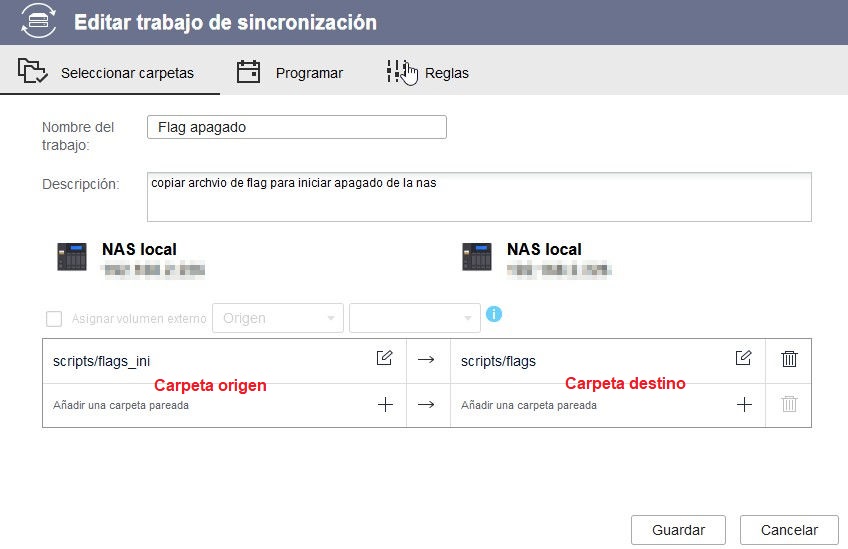Open the Reglas tab
848x549 pixels.
coord(428,72)
